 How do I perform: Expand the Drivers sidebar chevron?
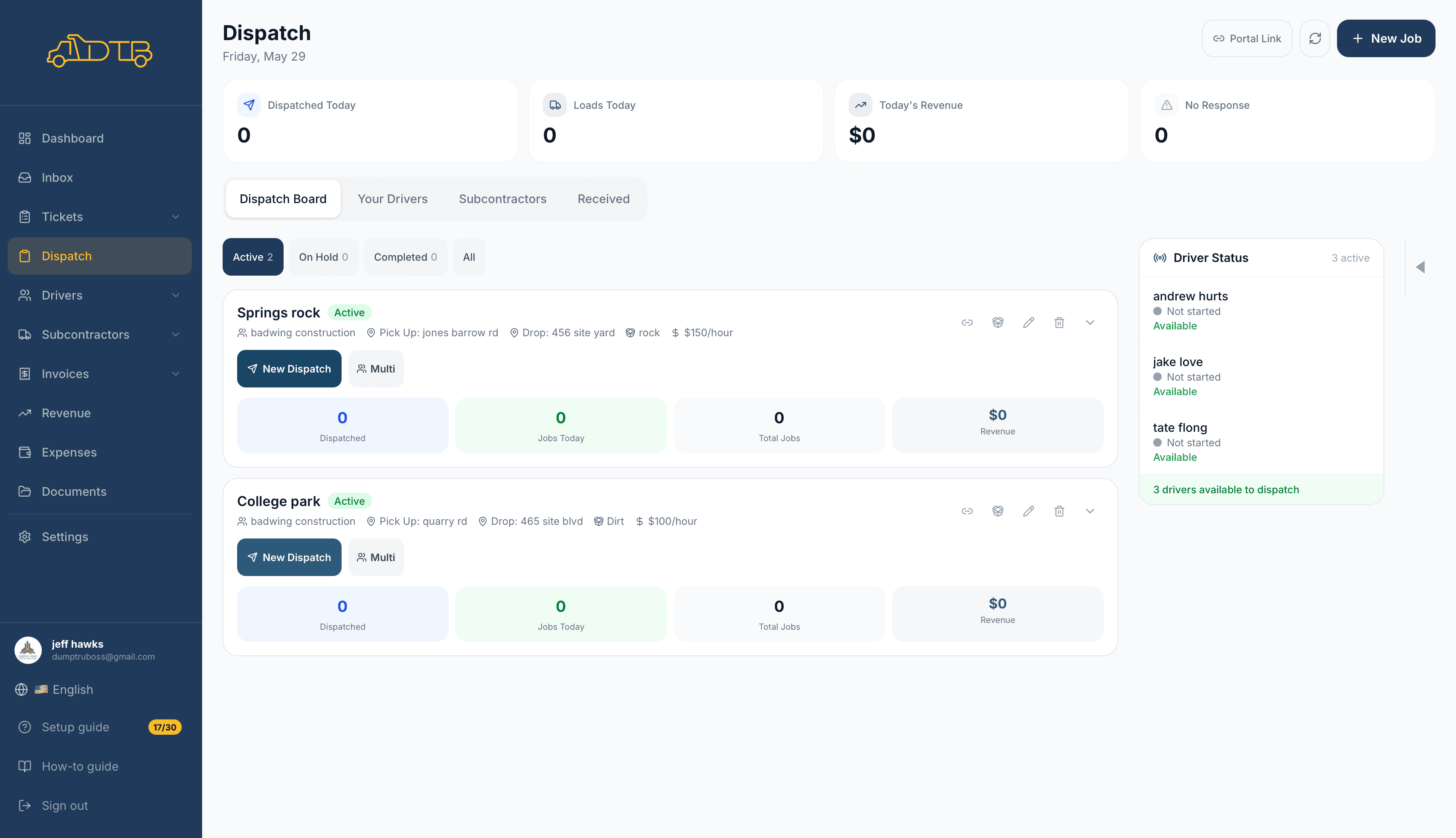(175, 295)
